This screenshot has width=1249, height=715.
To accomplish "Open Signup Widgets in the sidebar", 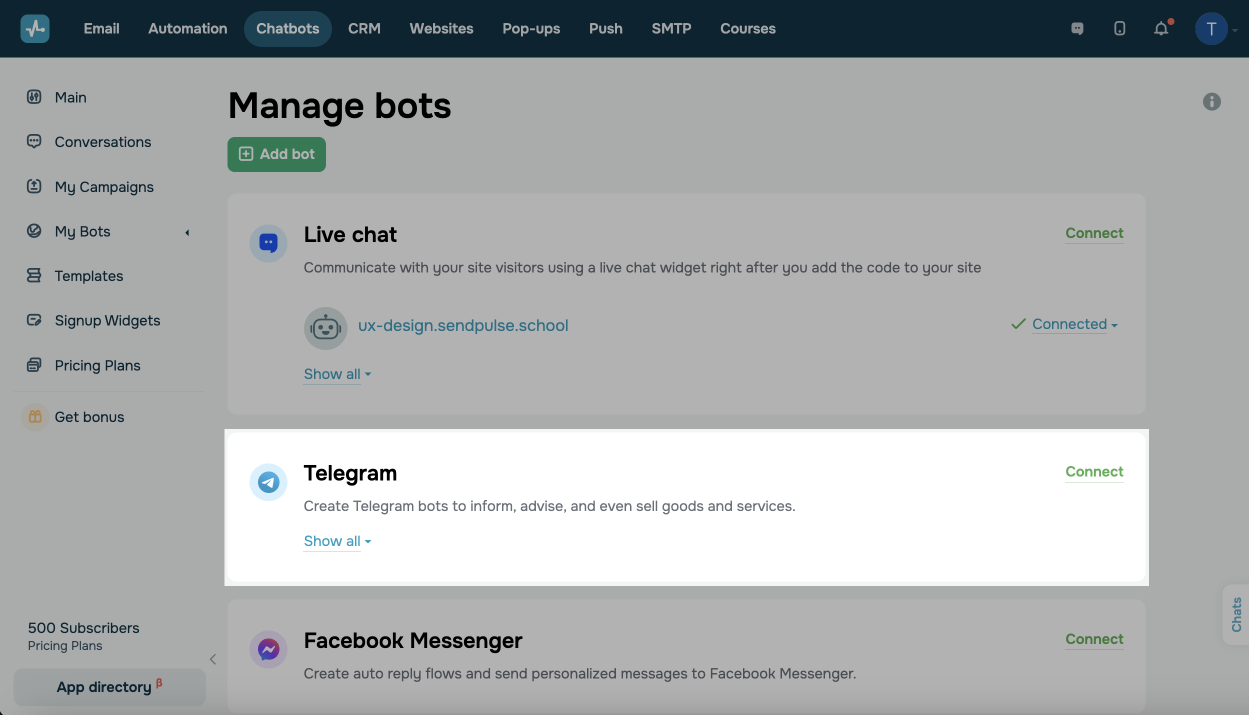I will click(x=107, y=321).
